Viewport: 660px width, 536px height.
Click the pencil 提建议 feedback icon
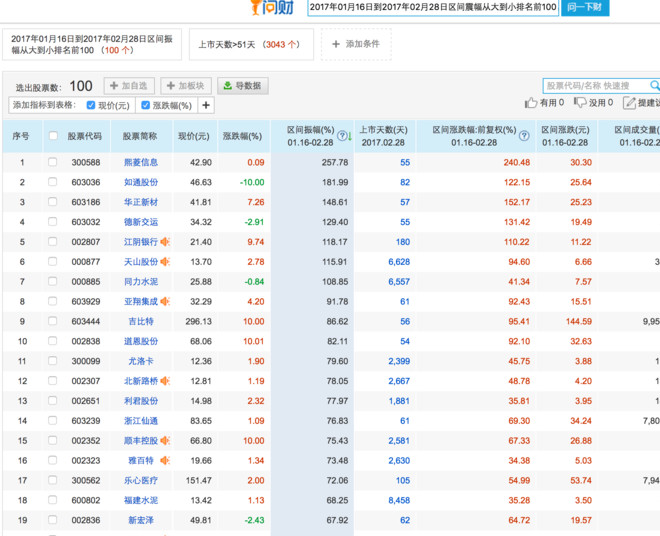tap(629, 102)
